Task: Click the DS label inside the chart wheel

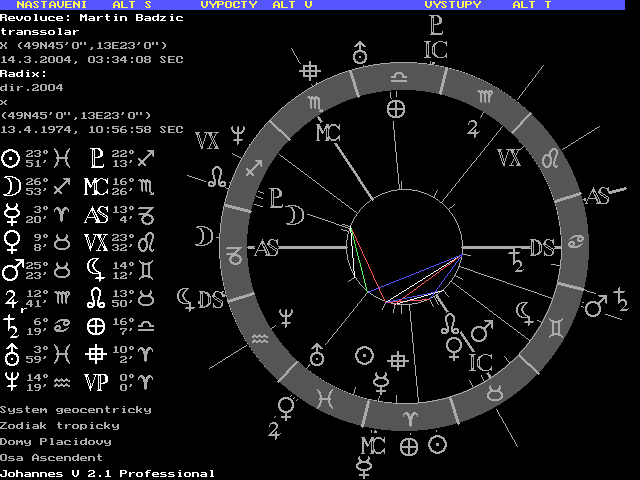Action: [541, 247]
